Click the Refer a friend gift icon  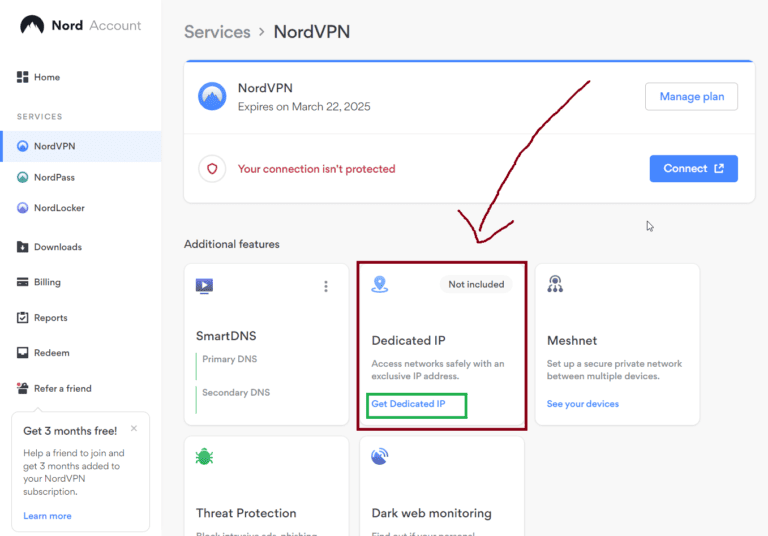pyautogui.click(x=23, y=388)
